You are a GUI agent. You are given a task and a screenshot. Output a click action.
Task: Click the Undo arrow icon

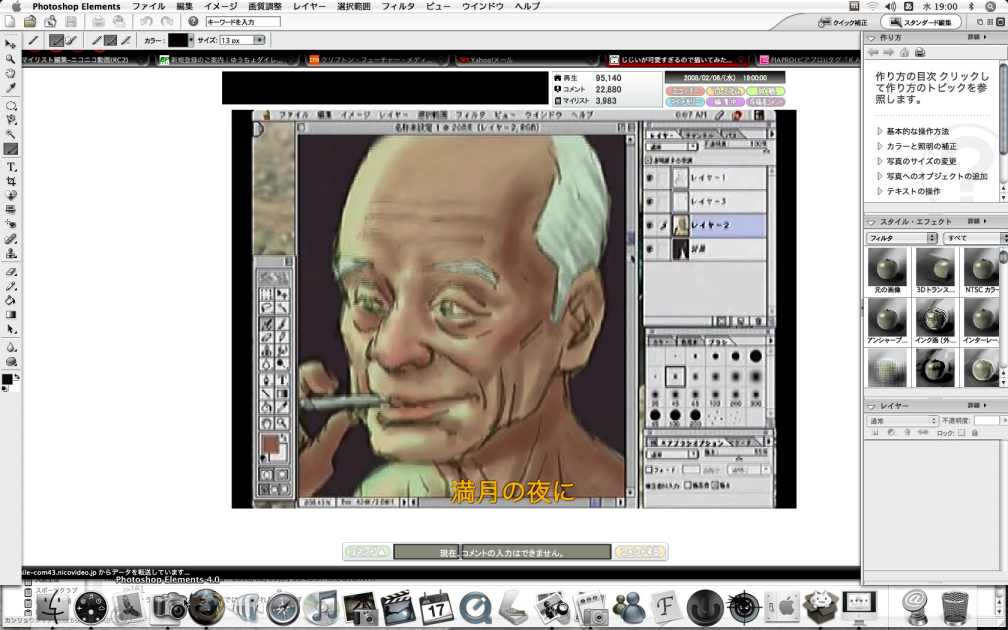[147, 21]
